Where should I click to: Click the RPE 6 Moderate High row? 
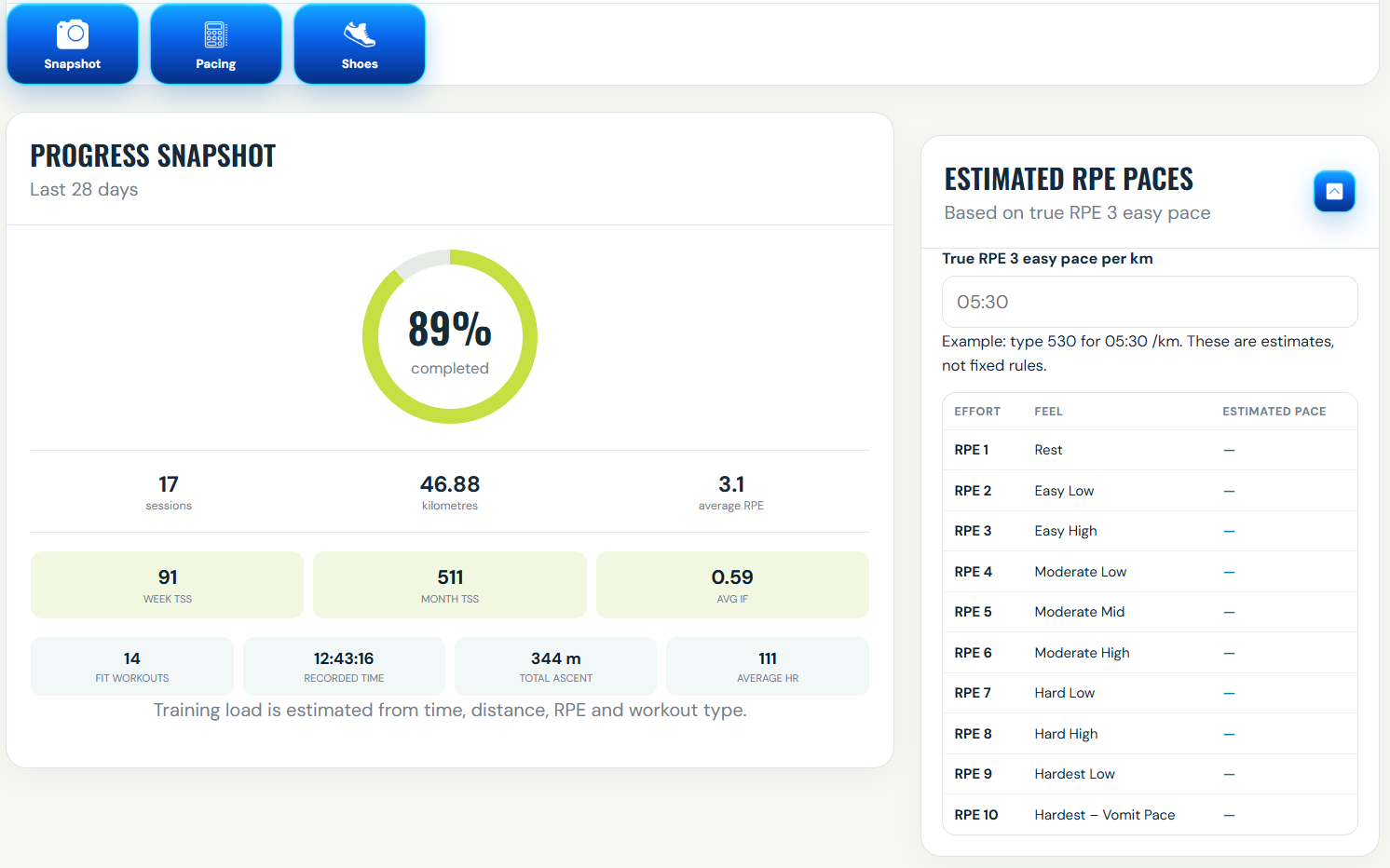click(1150, 653)
